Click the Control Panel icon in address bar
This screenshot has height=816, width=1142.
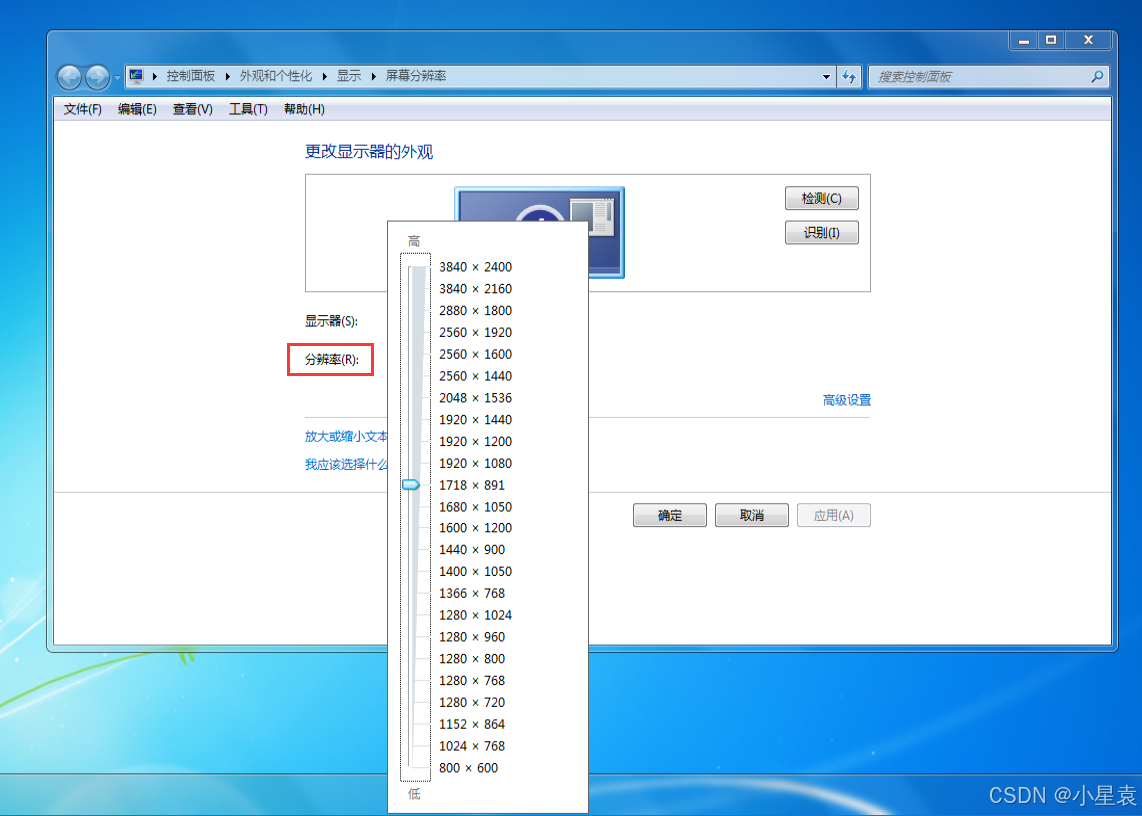pos(136,76)
